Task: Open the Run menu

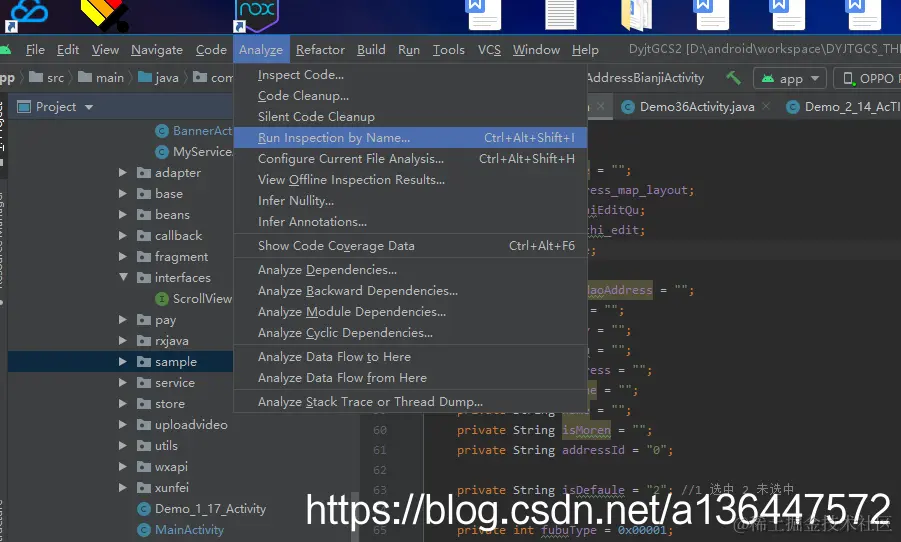Action: (x=409, y=50)
